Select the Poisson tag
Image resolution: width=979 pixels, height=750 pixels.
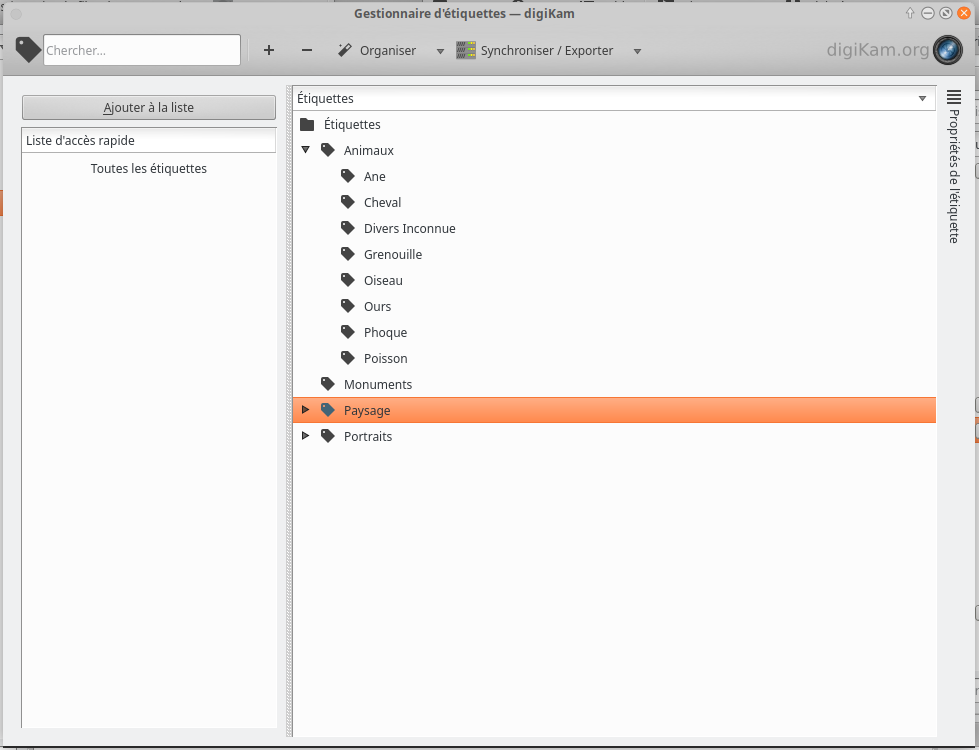tap(385, 358)
